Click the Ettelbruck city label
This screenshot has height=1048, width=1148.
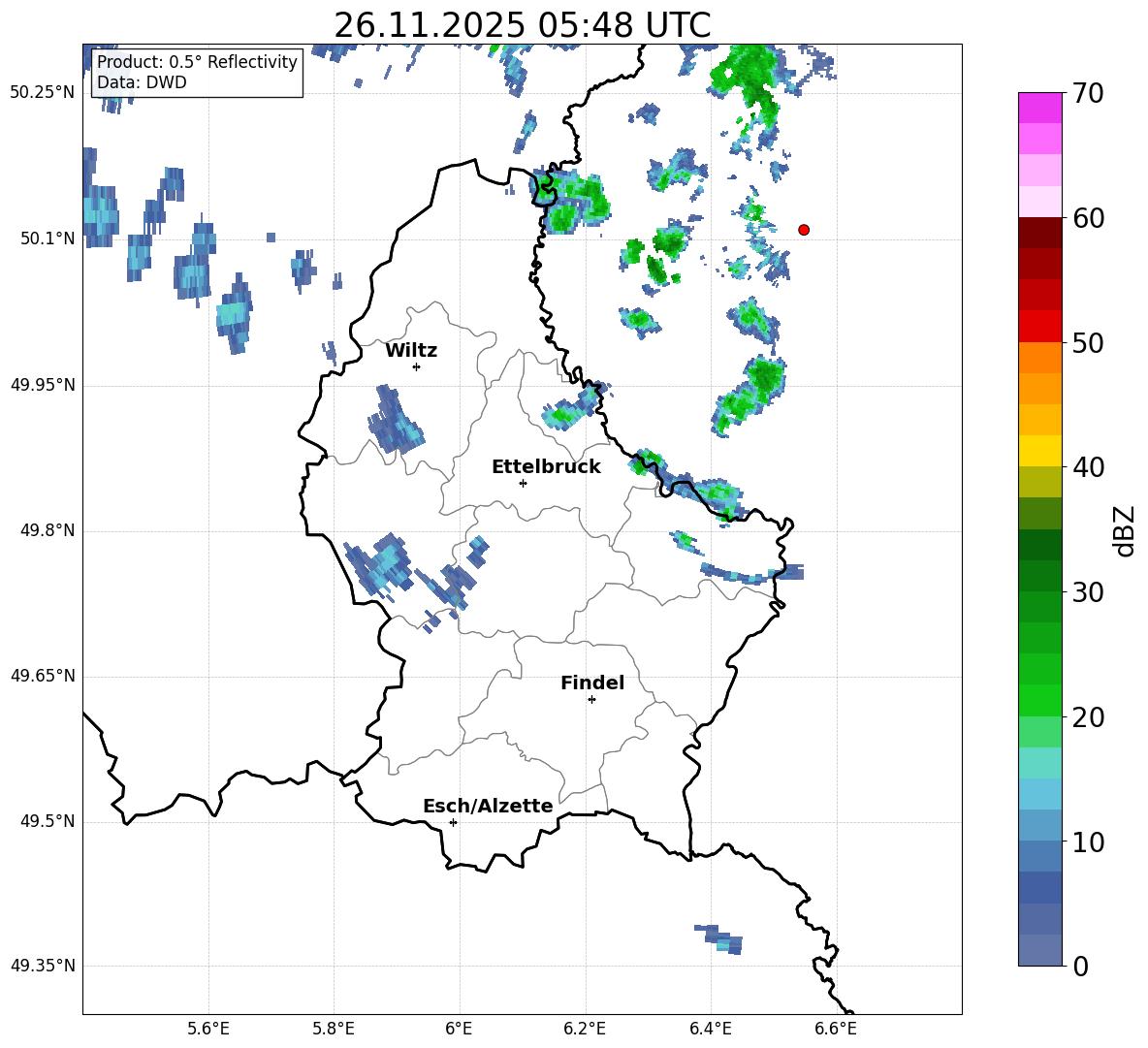546,467
